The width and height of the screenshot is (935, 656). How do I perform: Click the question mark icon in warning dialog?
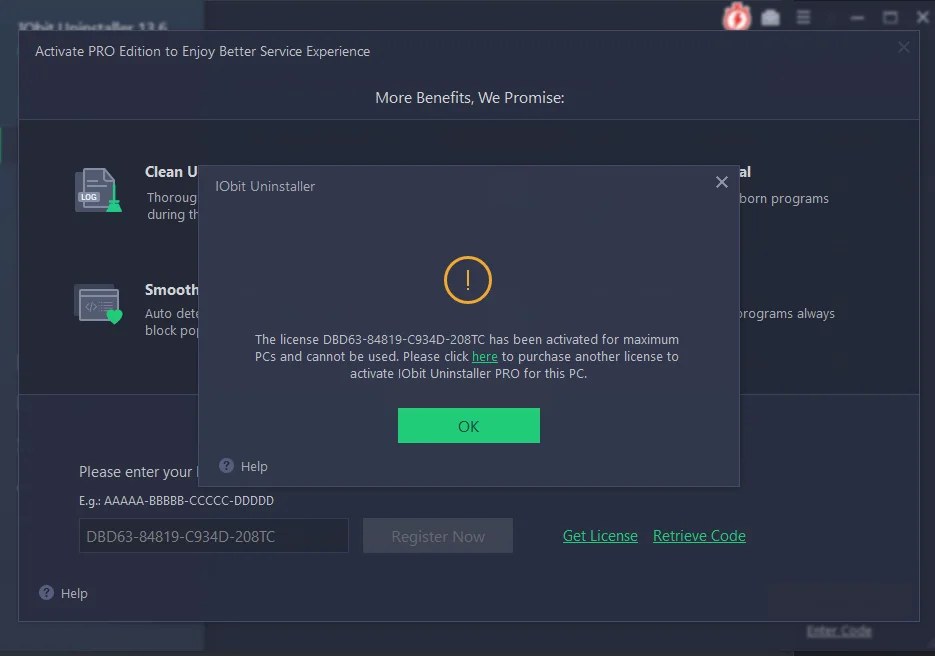(226, 466)
